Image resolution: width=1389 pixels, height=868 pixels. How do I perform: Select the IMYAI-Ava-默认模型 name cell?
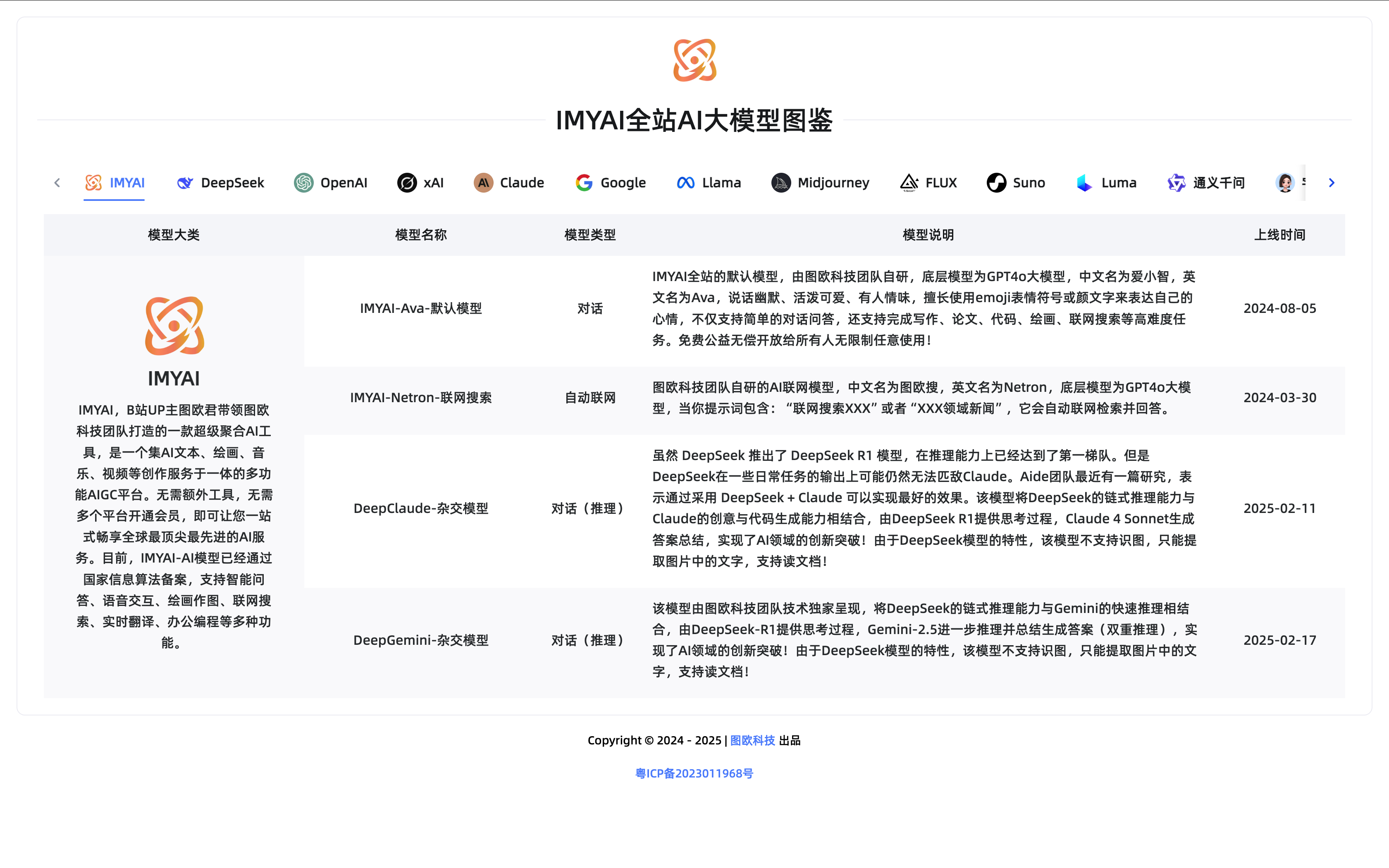(x=421, y=308)
